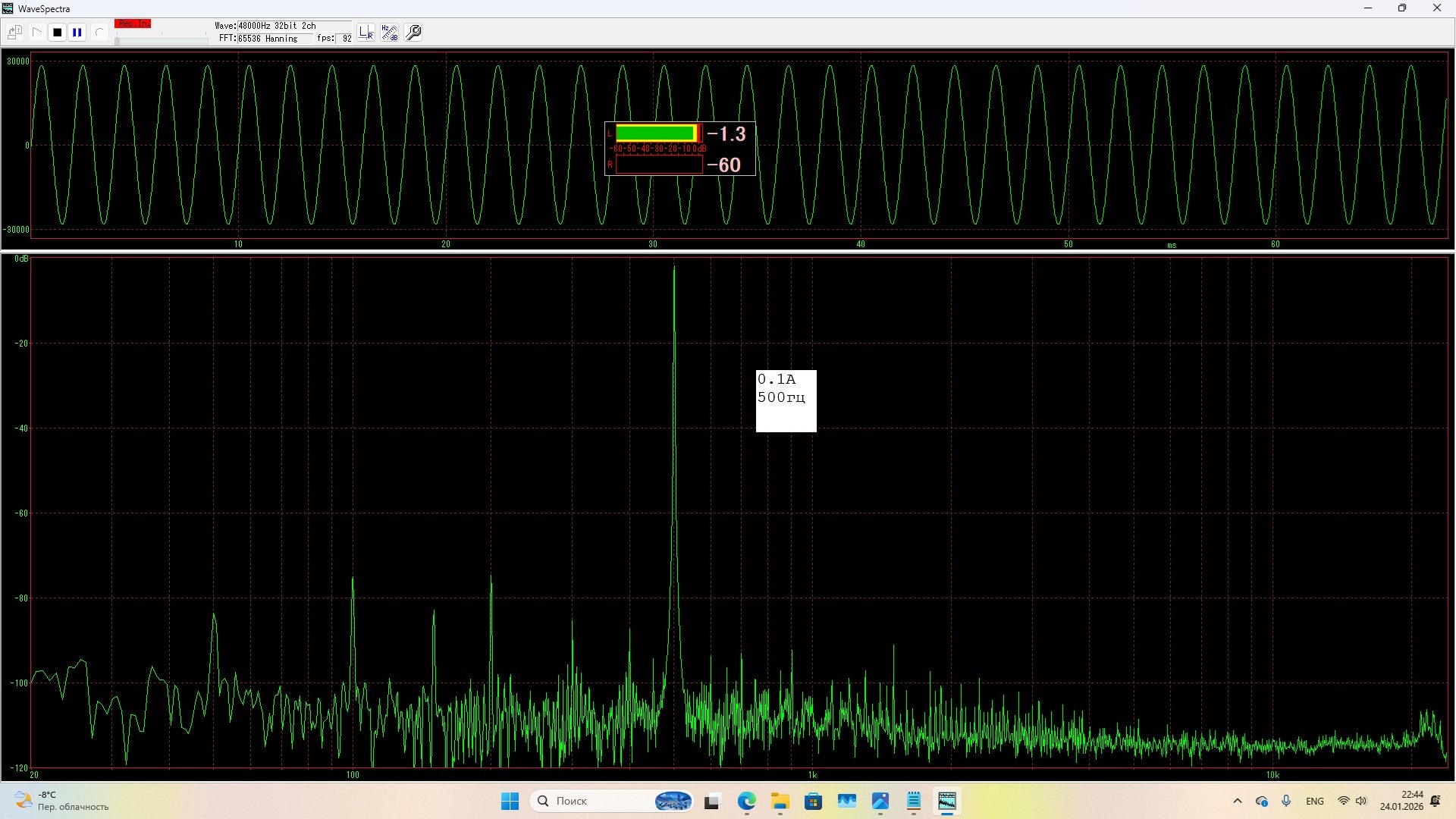
Task: Open Microsoft Edge from taskbar
Action: click(x=746, y=801)
